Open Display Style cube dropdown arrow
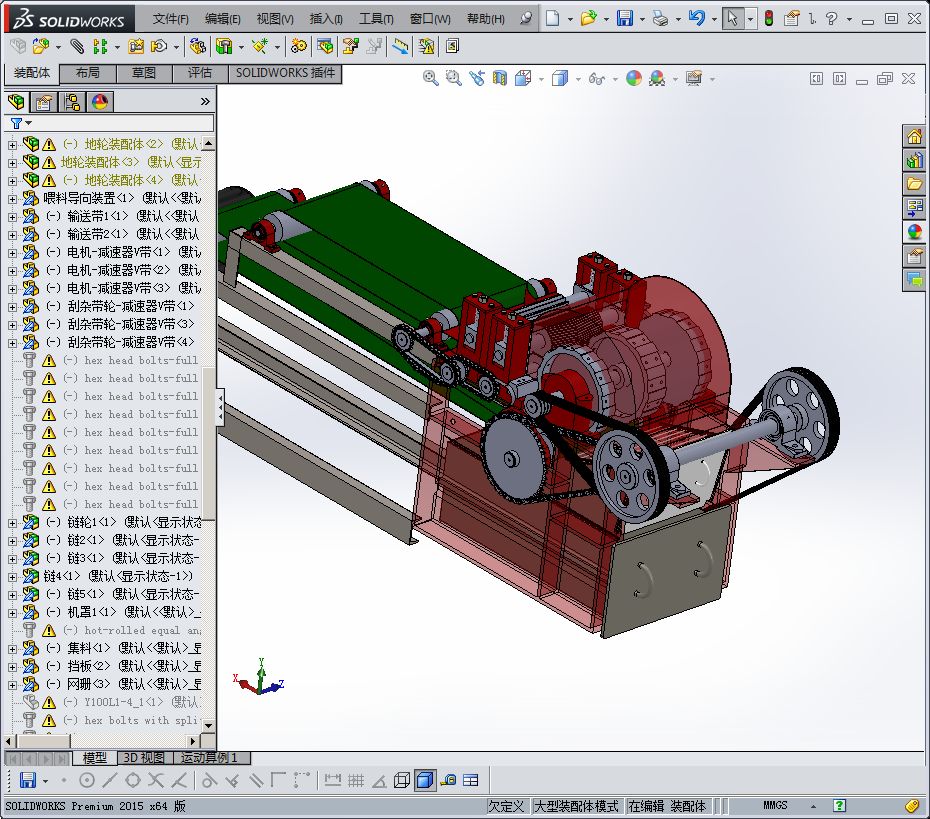This screenshot has width=930, height=819. [578, 79]
